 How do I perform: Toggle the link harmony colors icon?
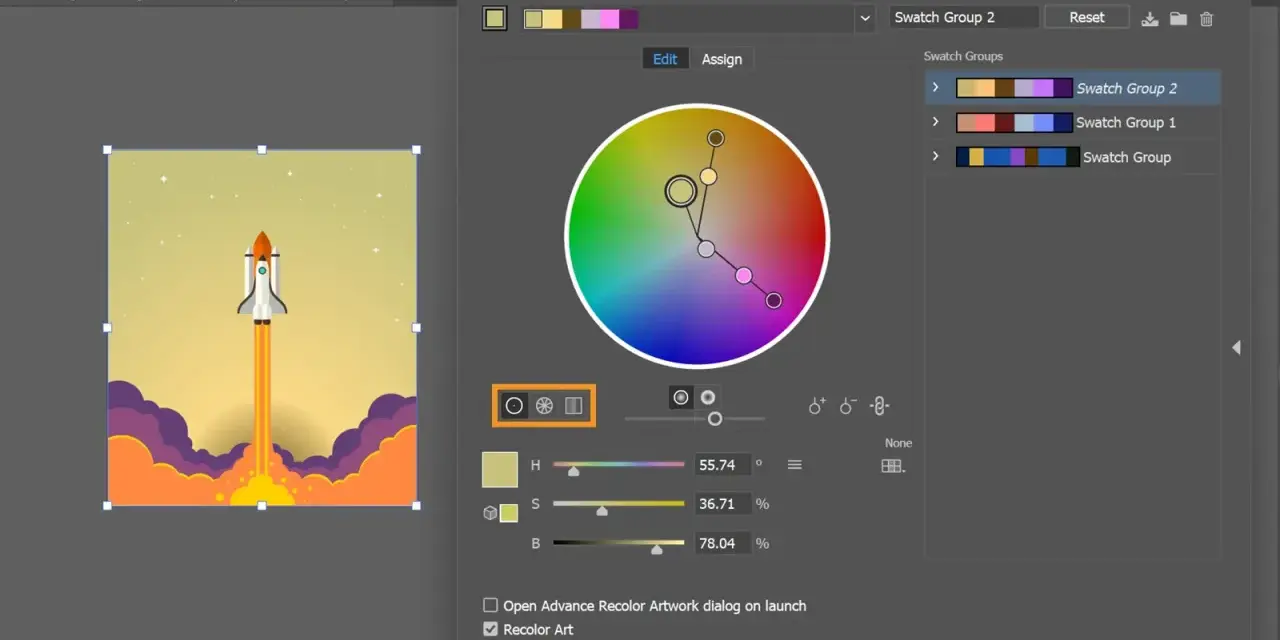880,406
